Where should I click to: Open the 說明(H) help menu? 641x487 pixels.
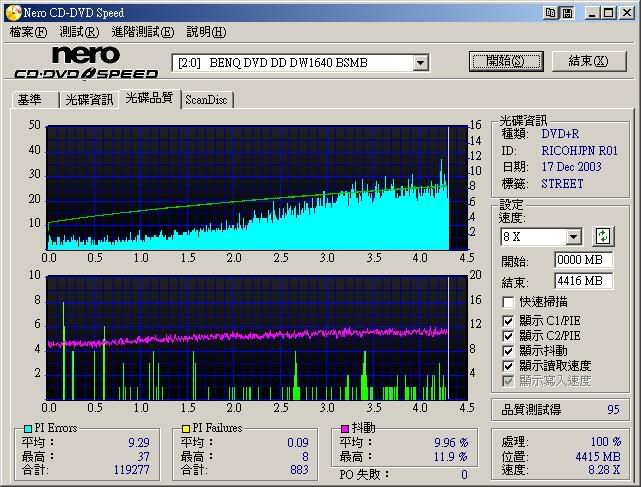click(x=206, y=32)
